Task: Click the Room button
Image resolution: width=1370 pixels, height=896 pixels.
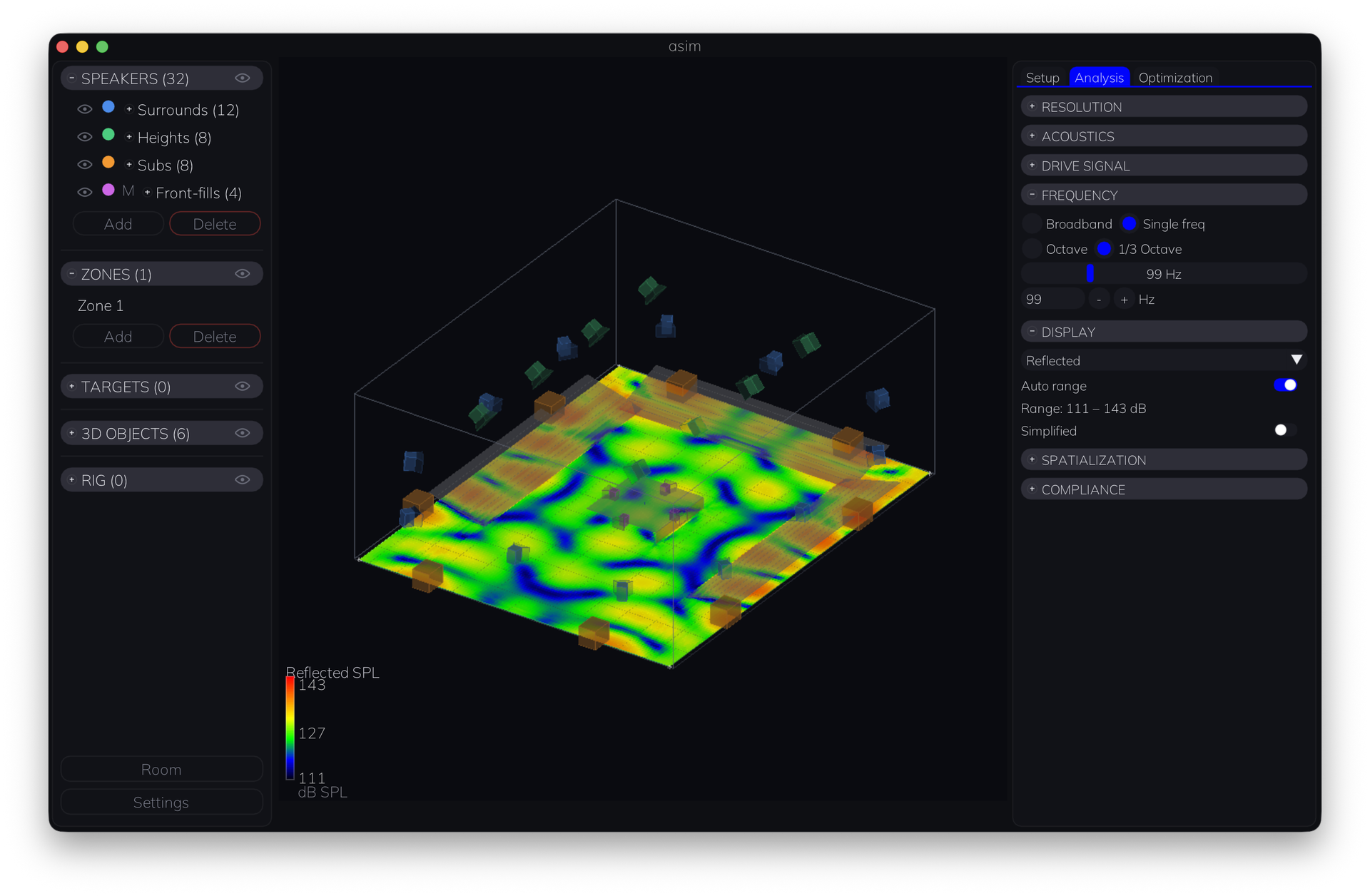Action: click(161, 770)
